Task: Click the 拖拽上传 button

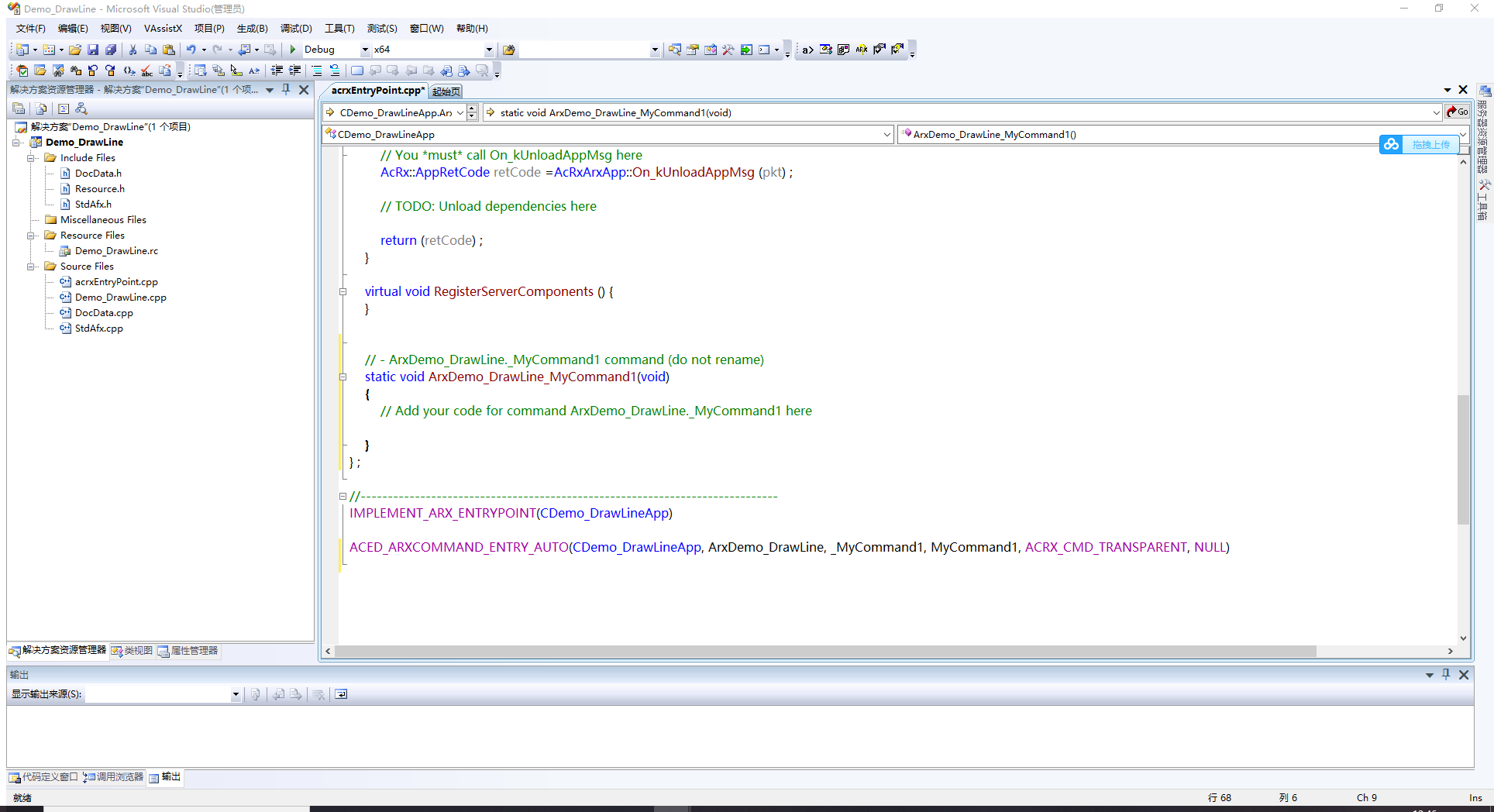Action: pos(1430,145)
